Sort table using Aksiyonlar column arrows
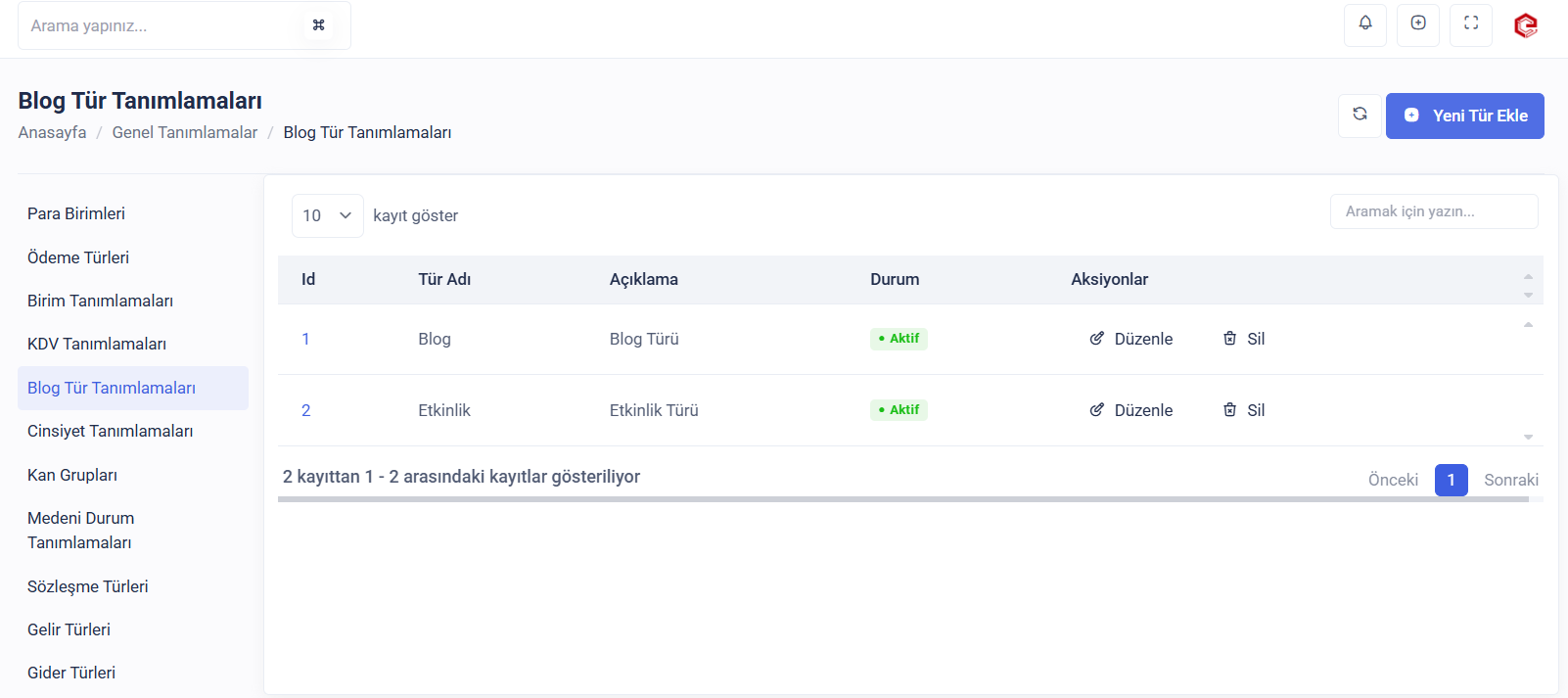This screenshot has width=1568, height=698. (1527, 285)
